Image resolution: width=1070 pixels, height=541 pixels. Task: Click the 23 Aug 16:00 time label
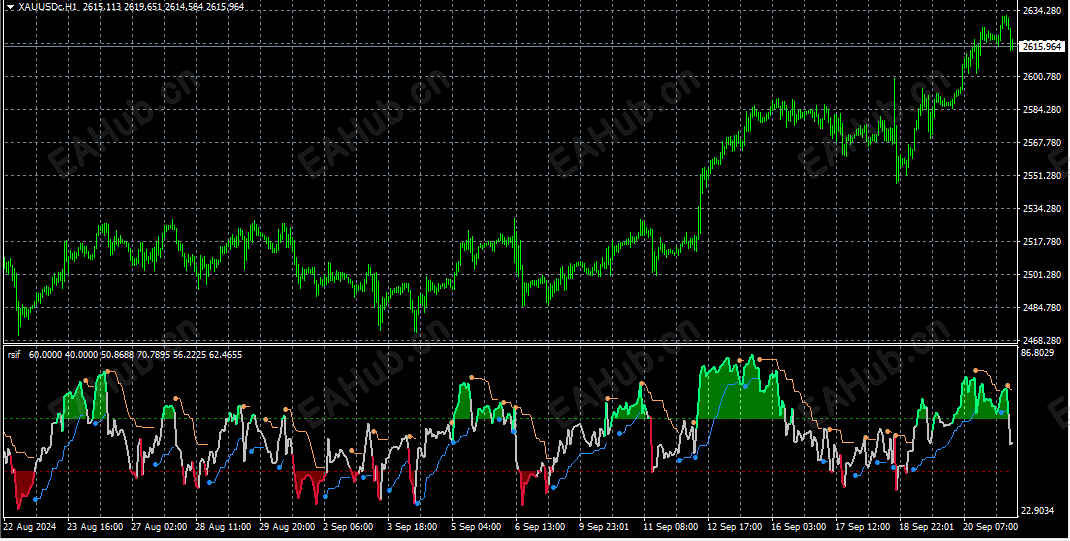(x=95, y=527)
